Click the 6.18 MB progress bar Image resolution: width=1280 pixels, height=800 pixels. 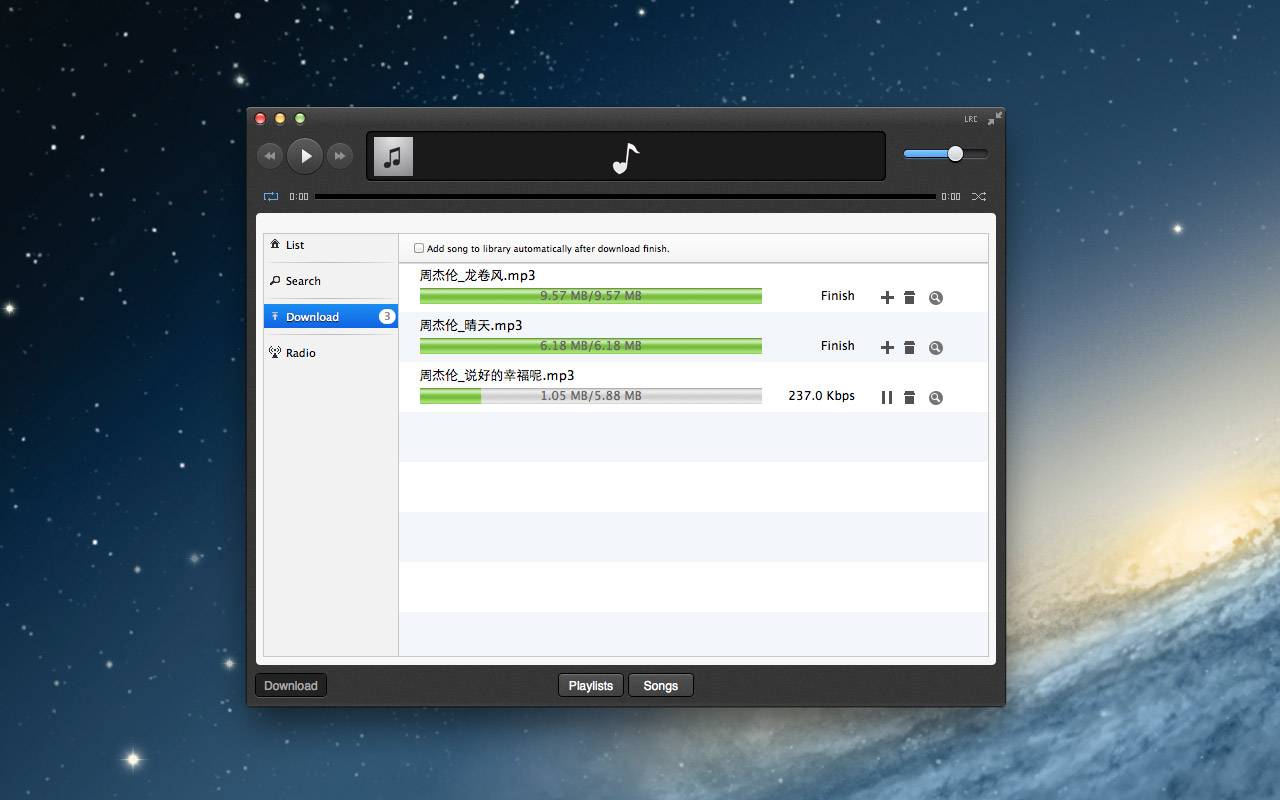point(591,346)
